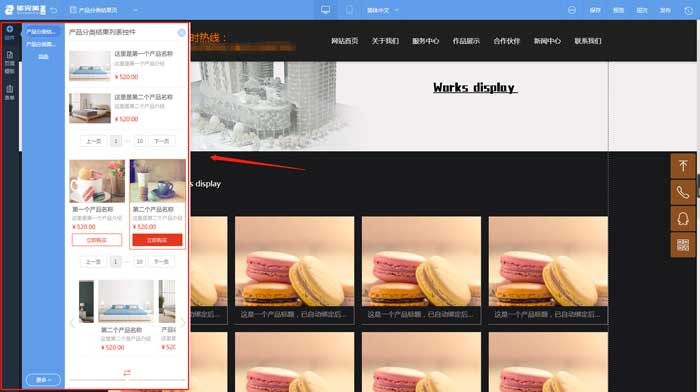The image size is (700, 392).
Task: Select the blue bed product thumbnail in list
Action: tap(90, 65)
